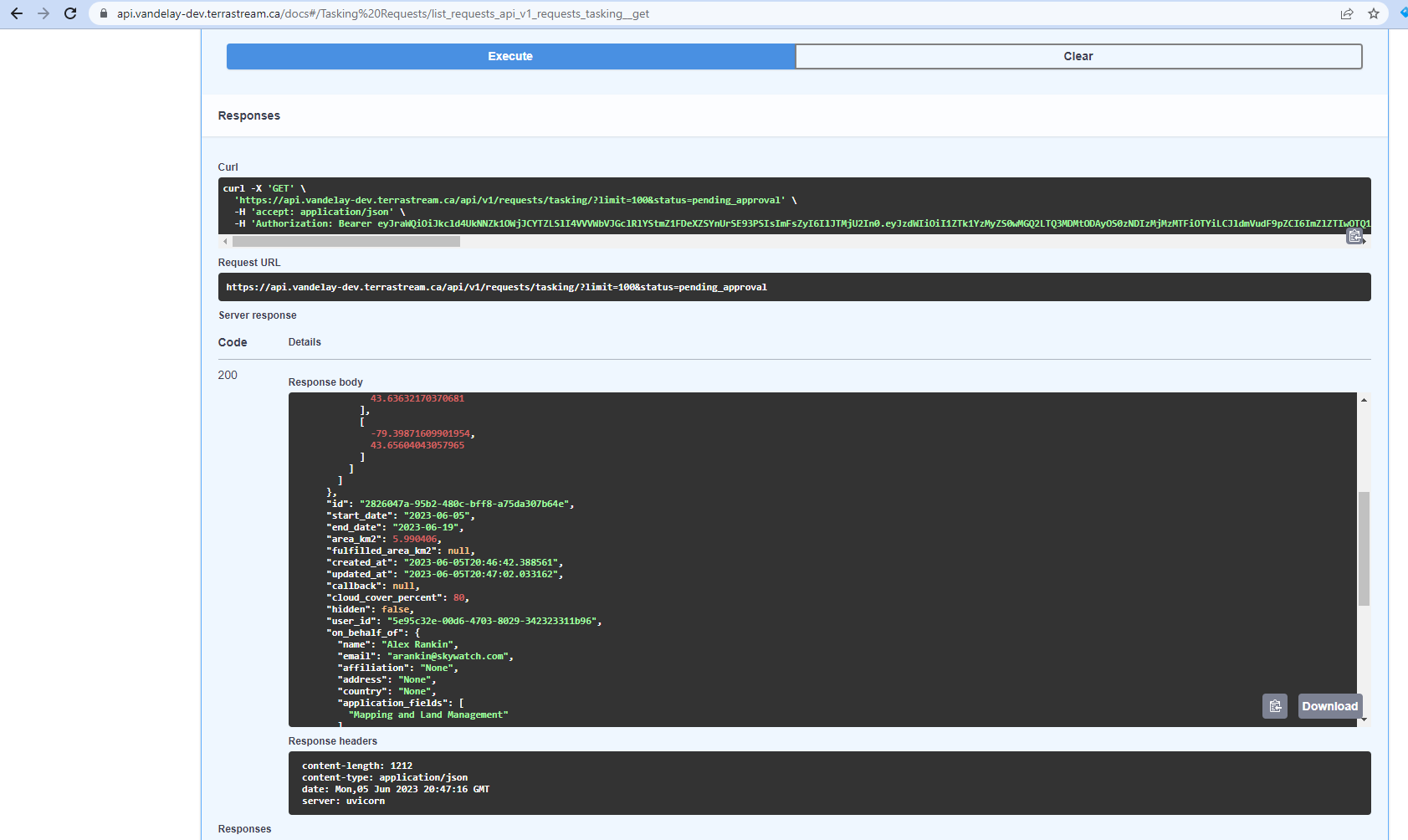Click the response body scrollbar thumb
This screenshot has height=840, width=1408.
(1364, 548)
